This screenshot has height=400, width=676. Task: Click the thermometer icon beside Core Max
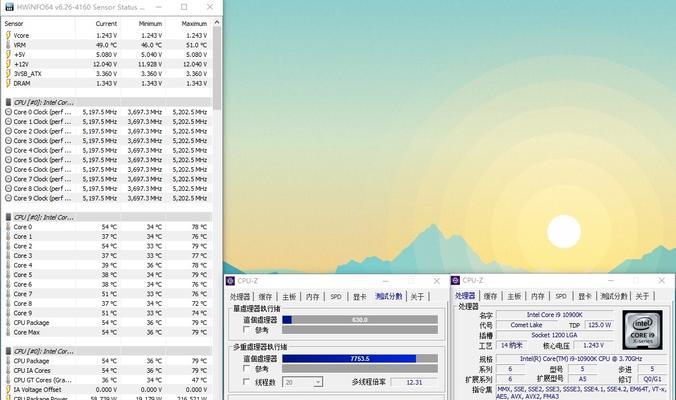(x=8, y=332)
